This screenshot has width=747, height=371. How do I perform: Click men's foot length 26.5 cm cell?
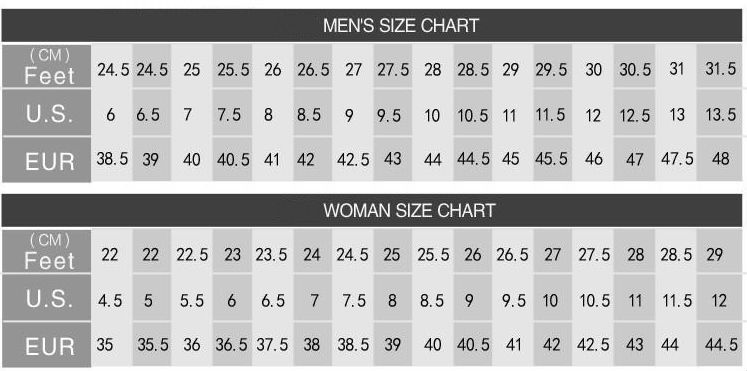[x=313, y=70]
